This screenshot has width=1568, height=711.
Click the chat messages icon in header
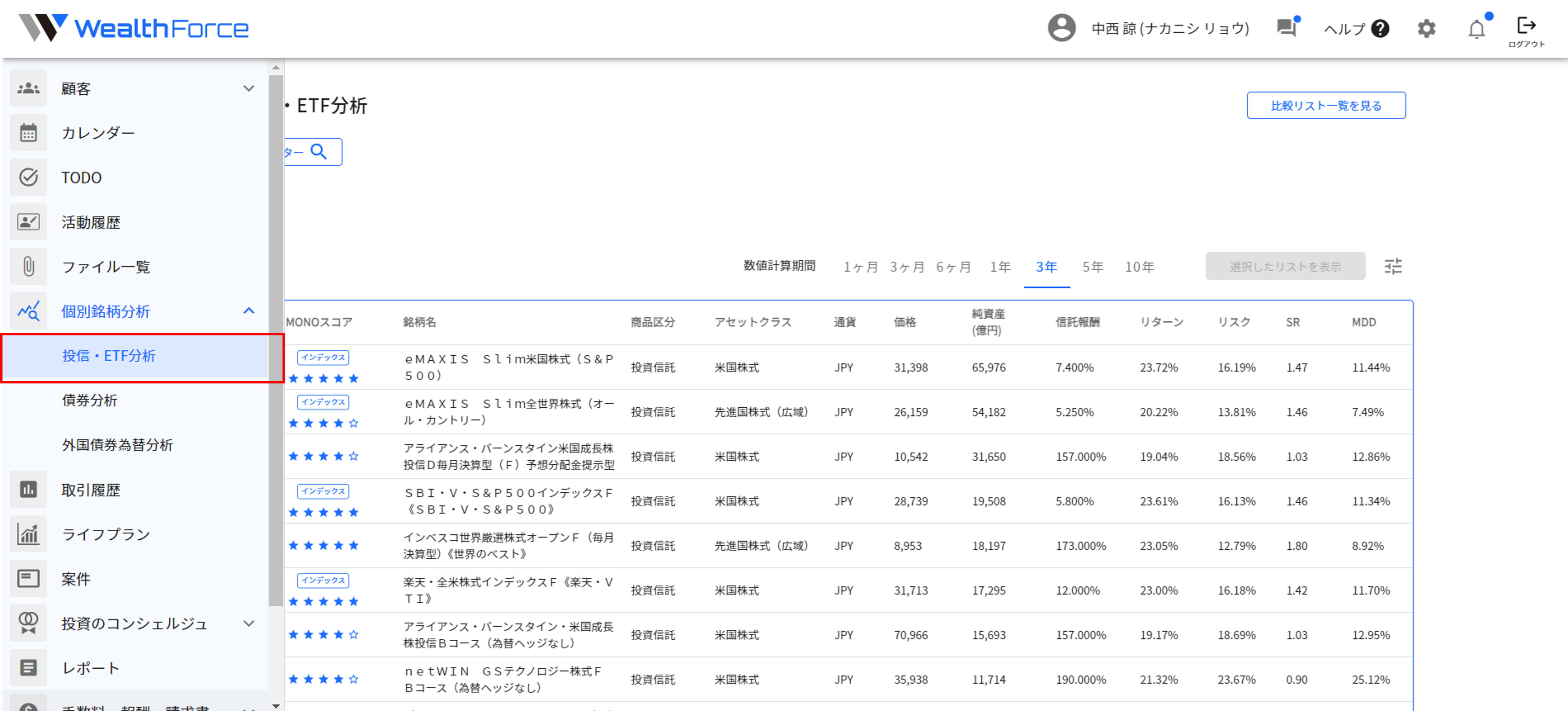pyautogui.click(x=1286, y=28)
